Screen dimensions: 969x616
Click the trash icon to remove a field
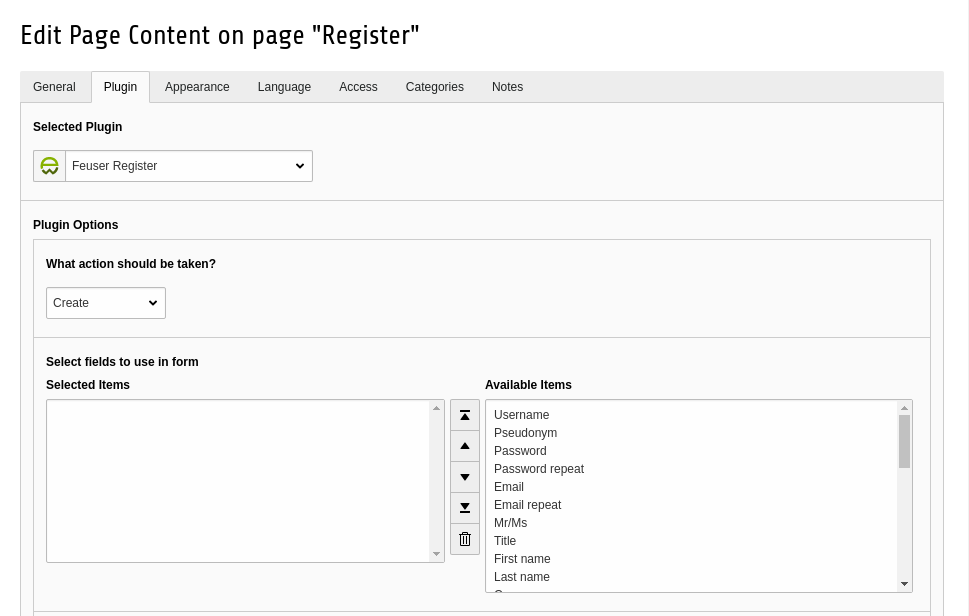[465, 538]
